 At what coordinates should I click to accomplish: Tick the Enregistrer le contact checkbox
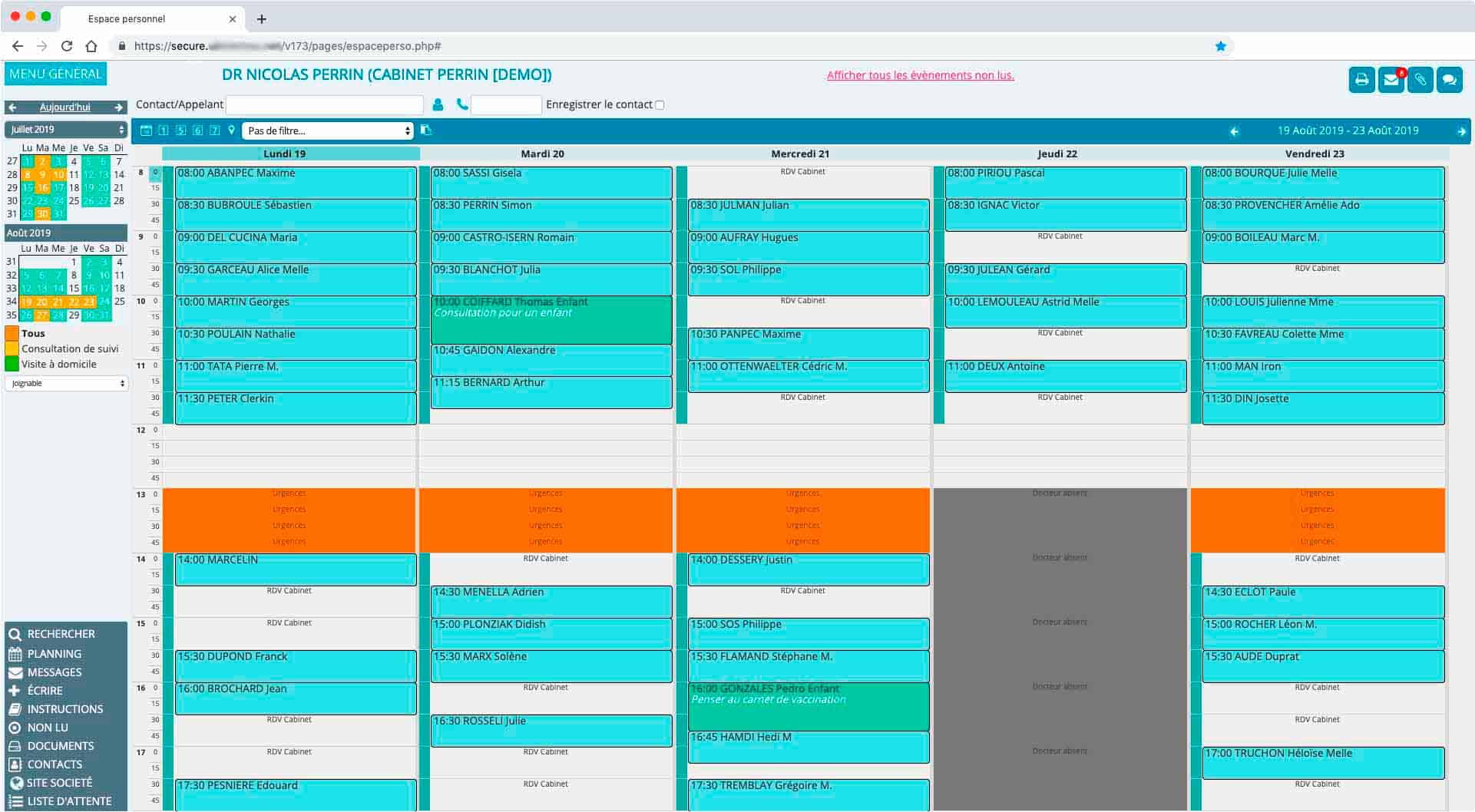click(x=660, y=105)
